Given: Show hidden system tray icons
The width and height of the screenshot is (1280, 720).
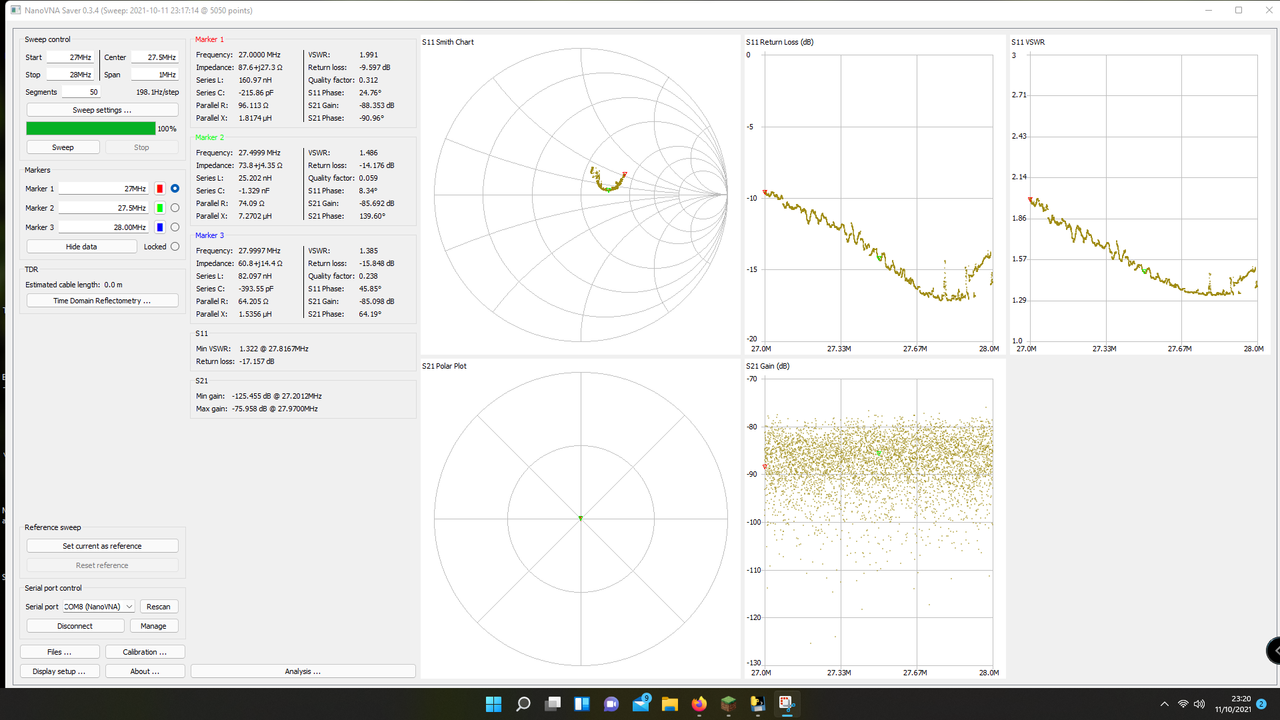Looking at the screenshot, I should coord(1164,704).
